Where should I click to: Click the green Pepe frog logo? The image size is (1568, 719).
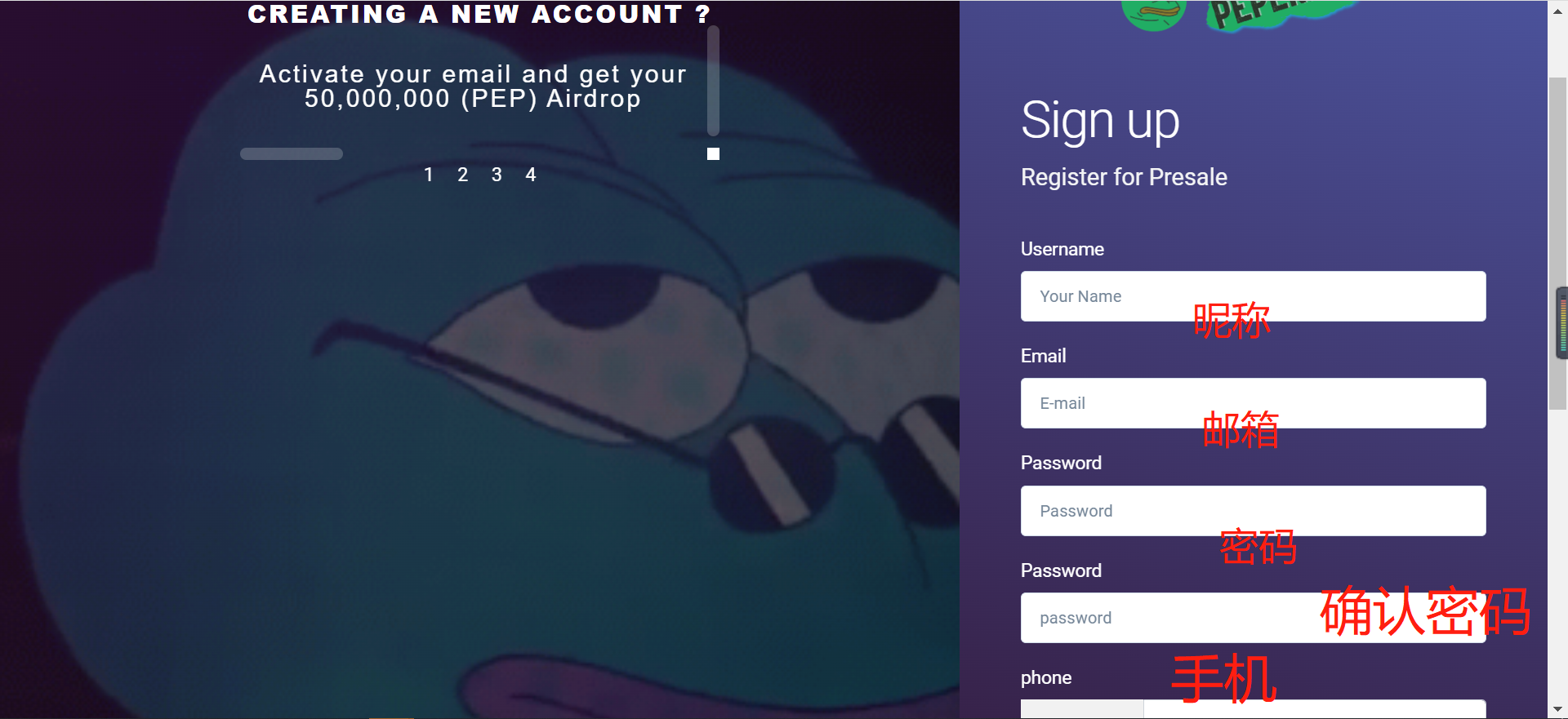click(x=1153, y=15)
